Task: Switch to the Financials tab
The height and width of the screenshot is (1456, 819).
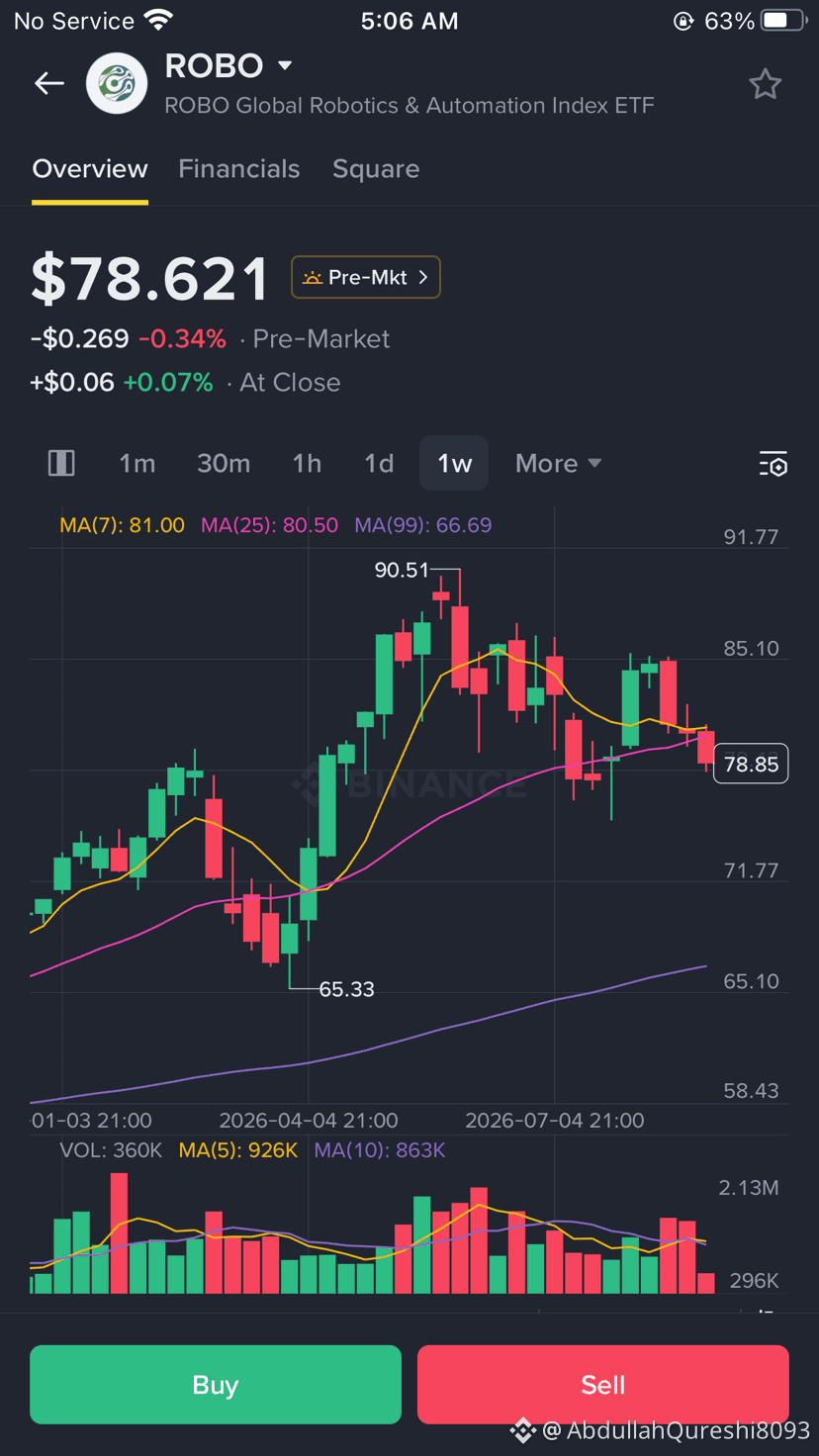Action: pos(238,169)
